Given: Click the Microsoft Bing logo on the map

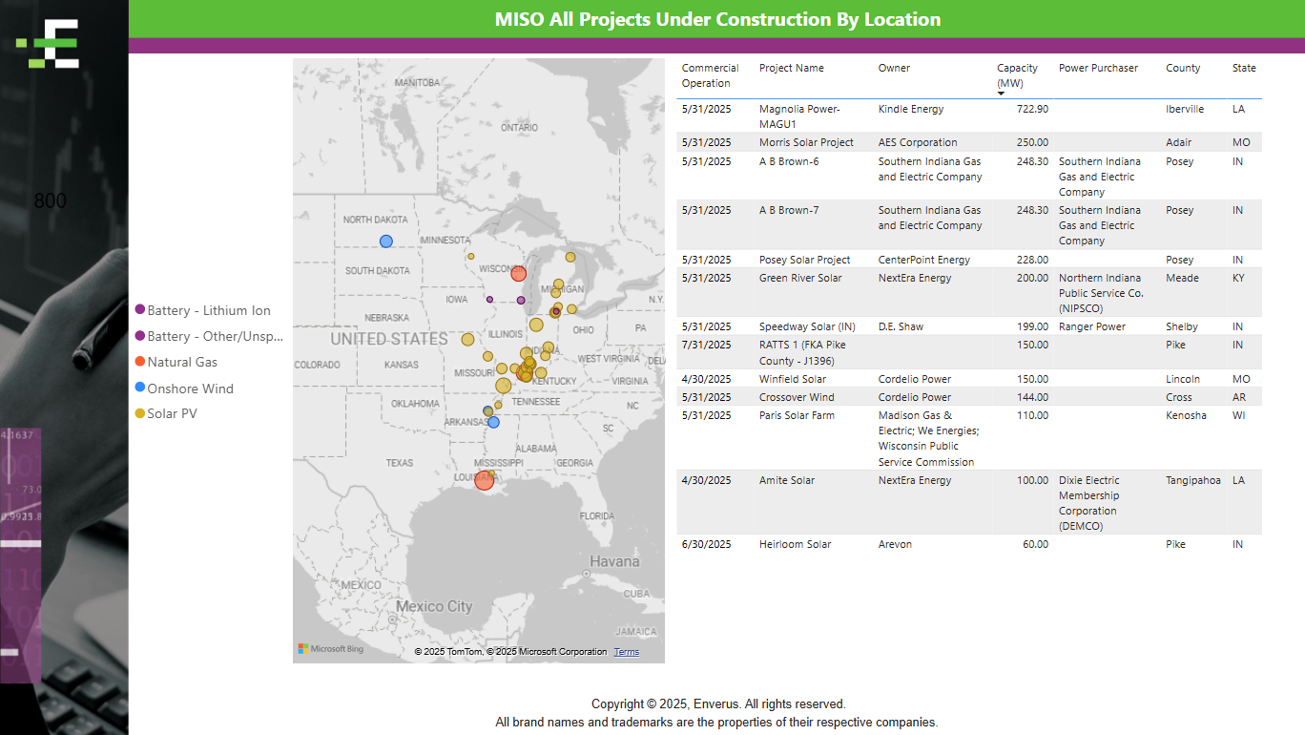Looking at the screenshot, I should tap(331, 649).
